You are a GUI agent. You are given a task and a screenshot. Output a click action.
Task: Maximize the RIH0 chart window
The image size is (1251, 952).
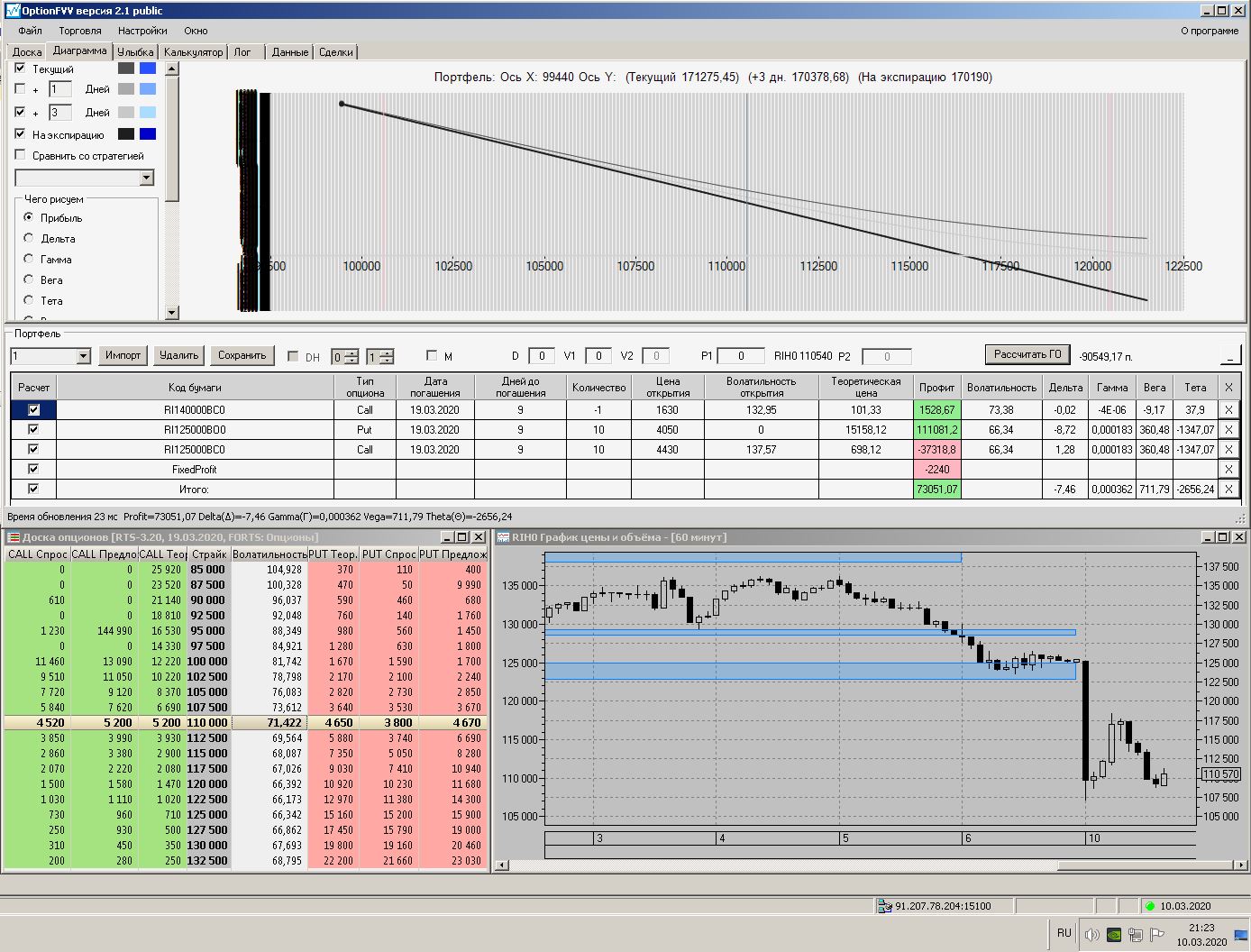[x=1223, y=537]
